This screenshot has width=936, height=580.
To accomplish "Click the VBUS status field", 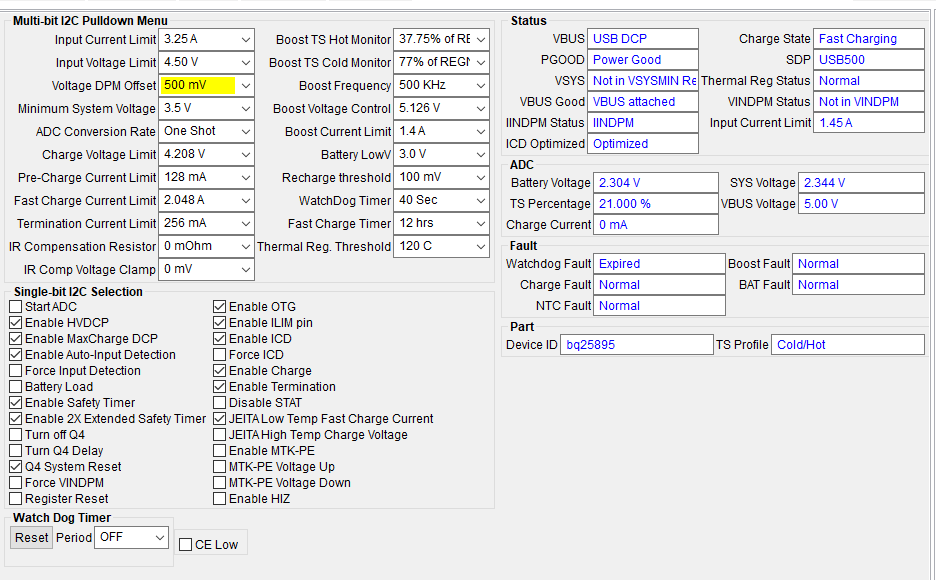I will 643,39.
